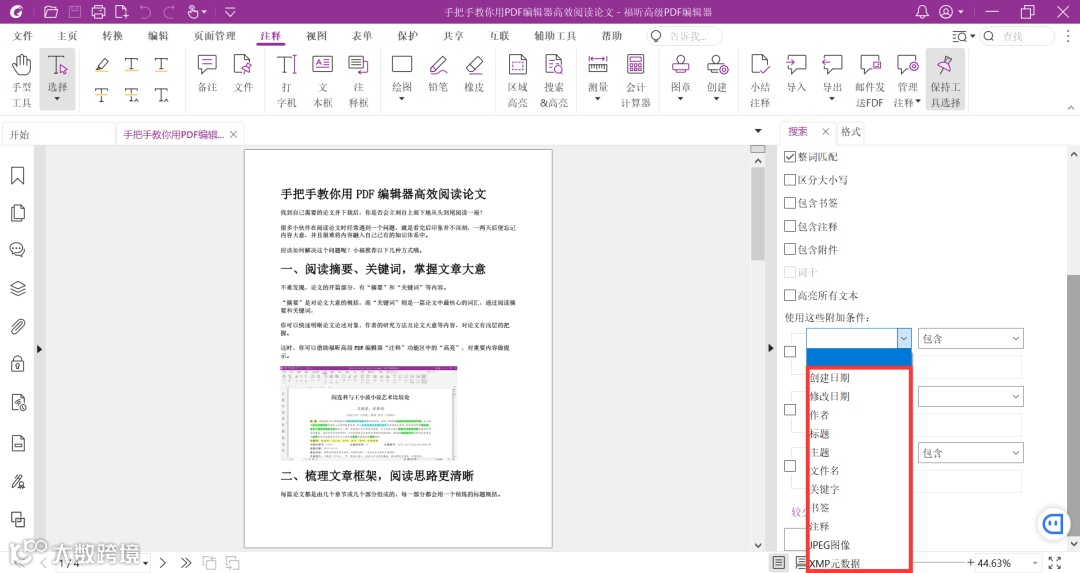The height and width of the screenshot is (573, 1080).
Task: Toggle Keep tool selected
Action: (945, 81)
